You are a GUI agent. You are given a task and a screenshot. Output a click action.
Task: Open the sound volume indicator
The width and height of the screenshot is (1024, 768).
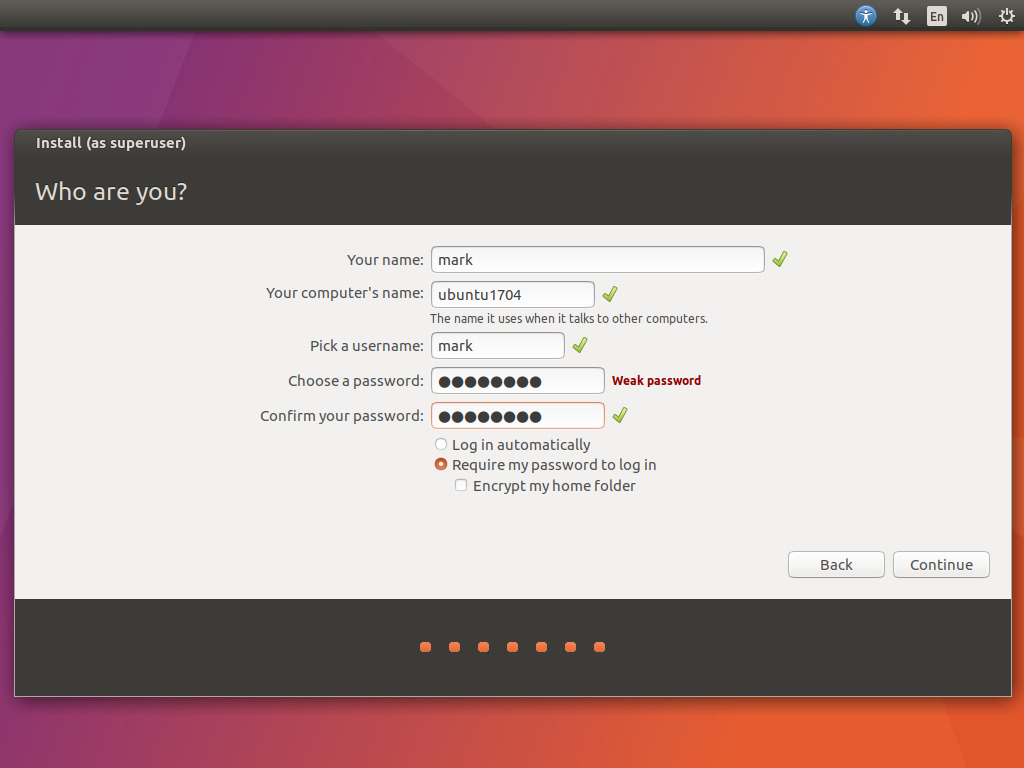tap(970, 16)
